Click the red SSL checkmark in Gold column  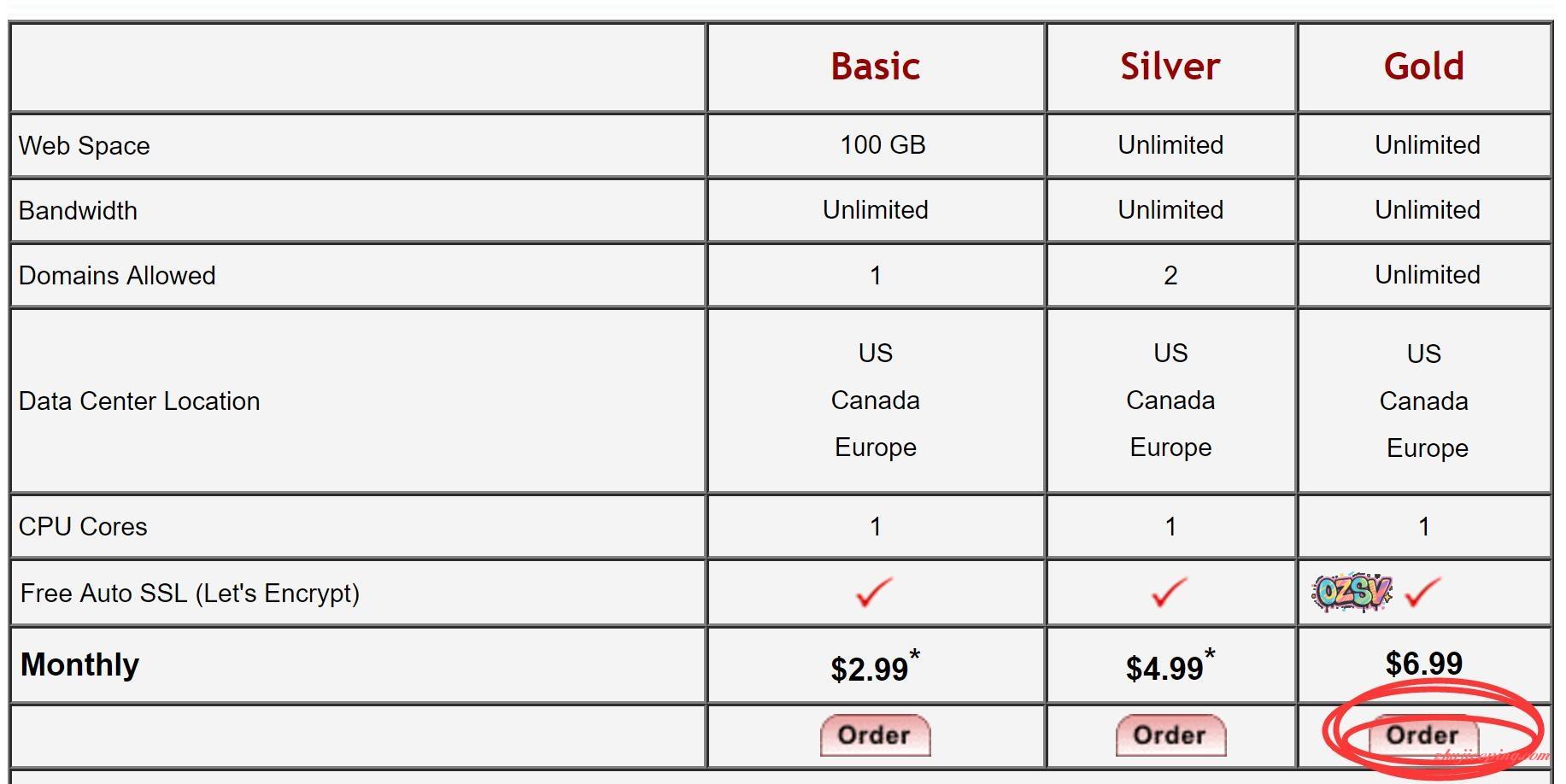[1422, 592]
